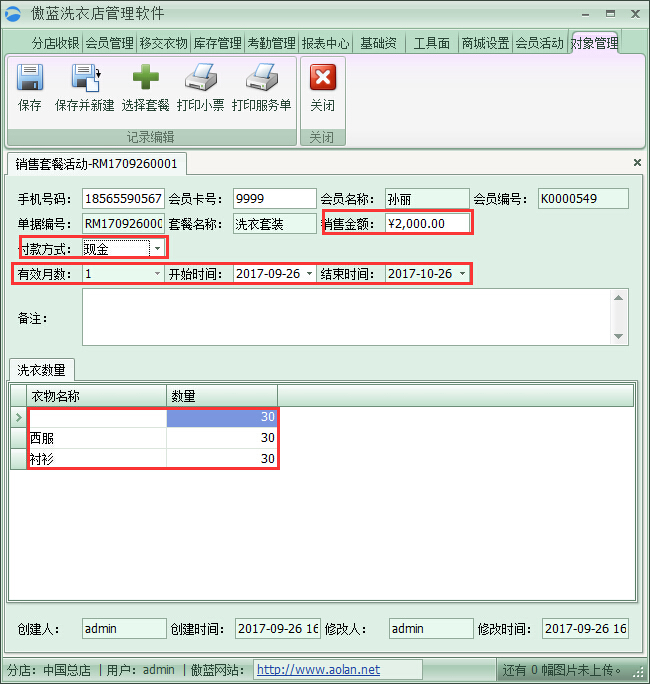Open the 分店收银 tab
The image size is (650, 684).
[x=55, y=43]
